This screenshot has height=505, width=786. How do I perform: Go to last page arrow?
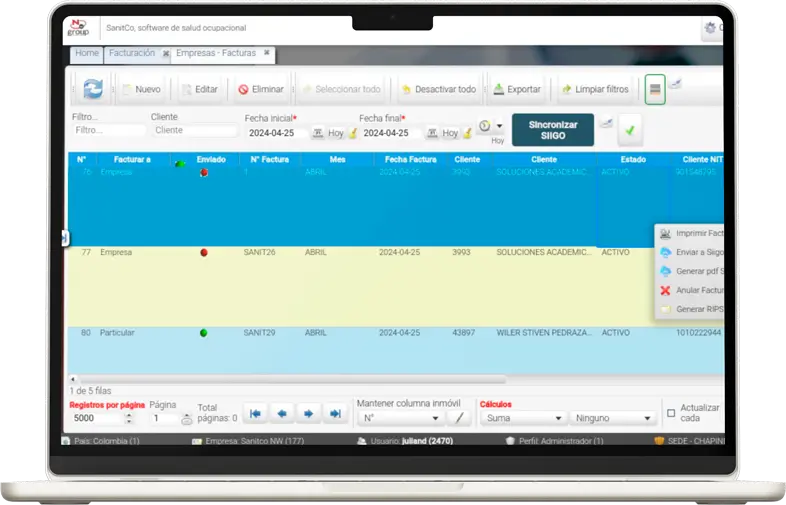click(335, 414)
